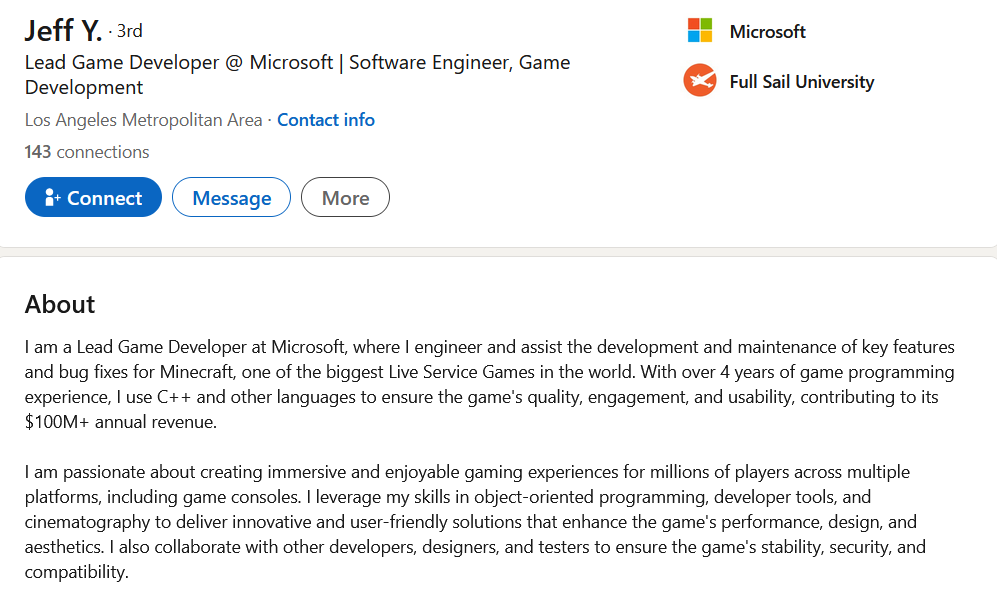
Task: Click the add-person icon on Connect
Action: [x=53, y=198]
